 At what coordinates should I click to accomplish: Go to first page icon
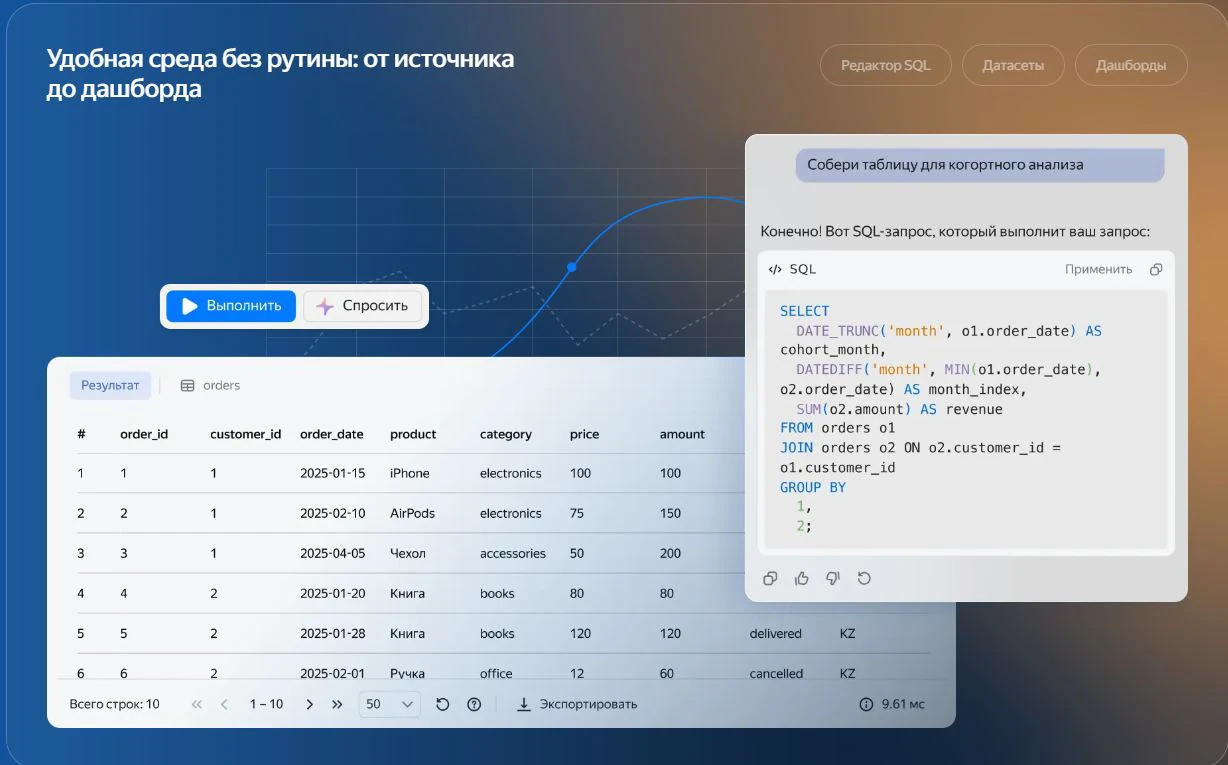[197, 704]
